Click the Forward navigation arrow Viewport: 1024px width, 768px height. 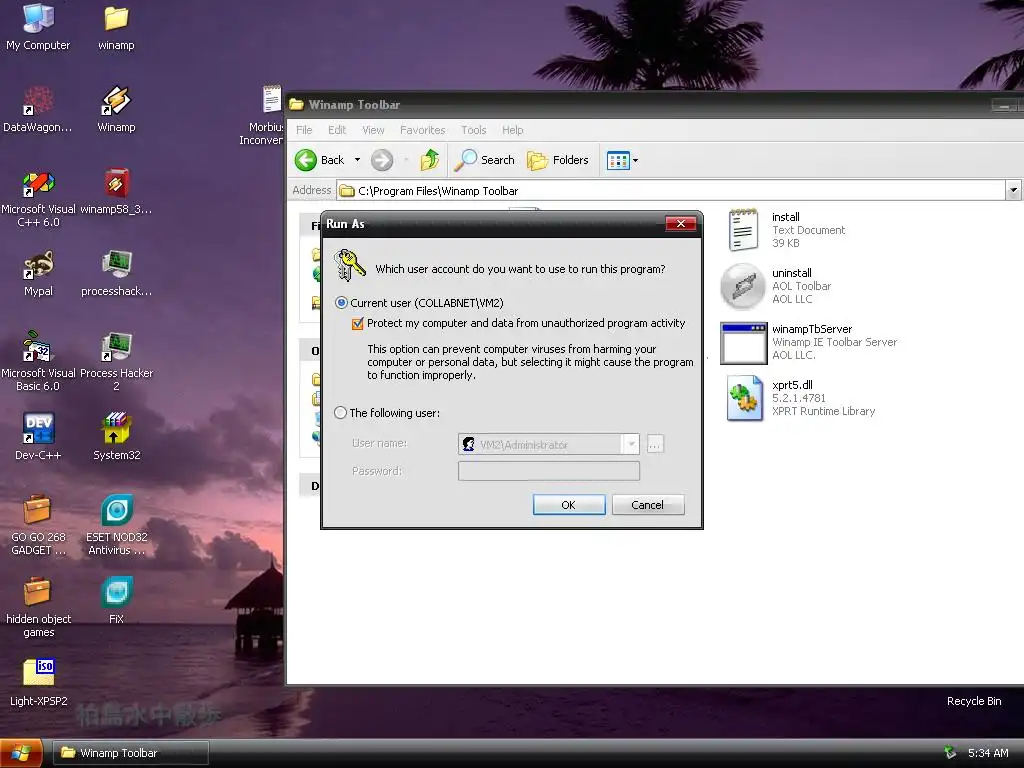coord(382,160)
